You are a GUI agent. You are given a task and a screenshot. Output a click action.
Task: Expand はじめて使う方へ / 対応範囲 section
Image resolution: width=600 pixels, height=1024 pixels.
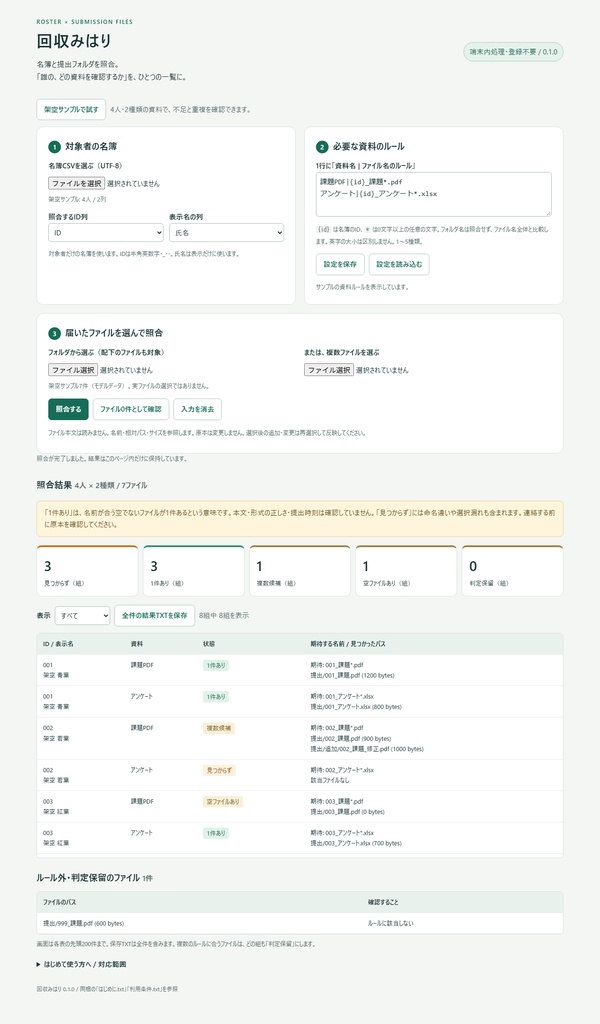coord(81,964)
